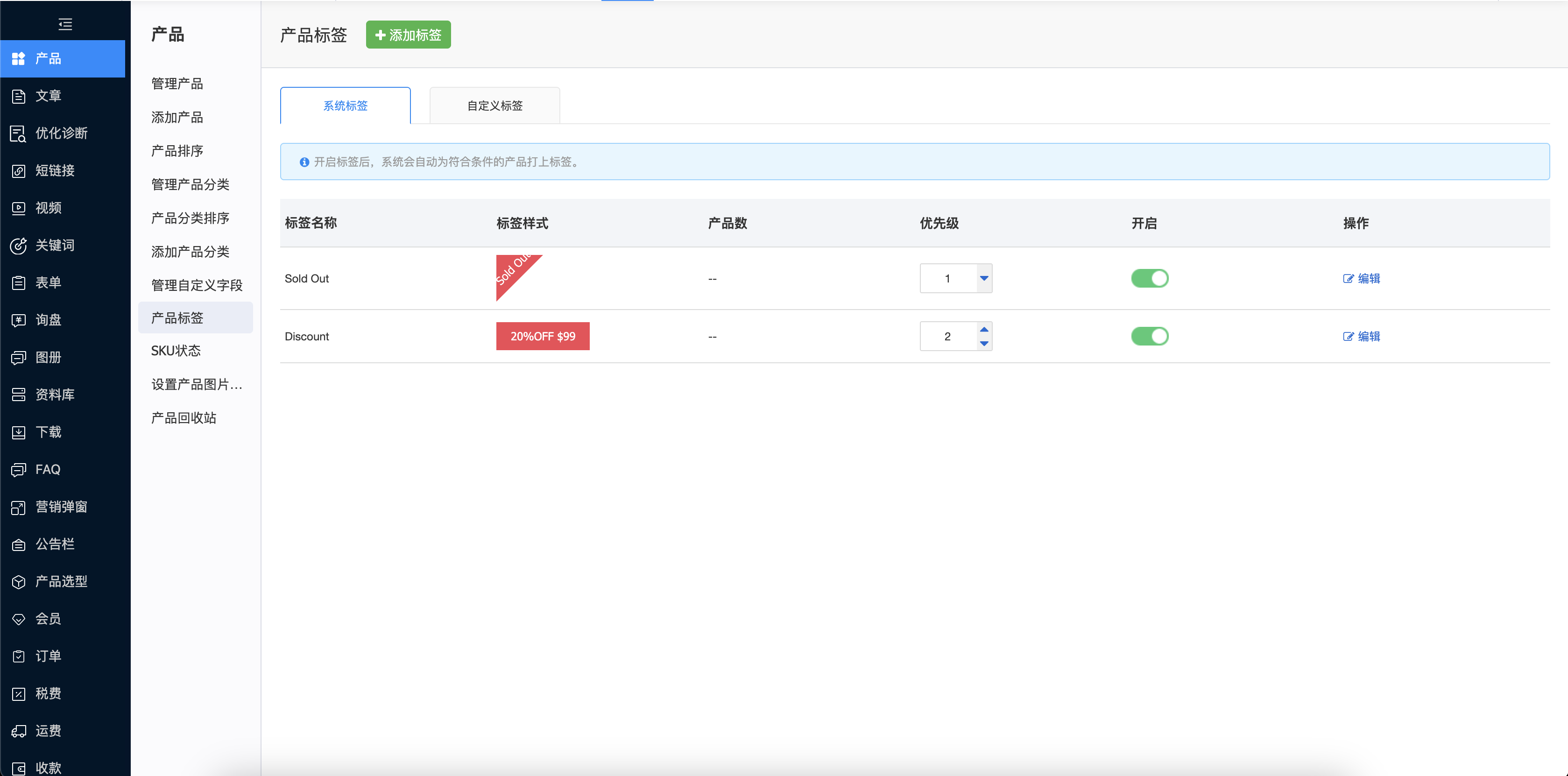Click the 营销弹窗 popup sidebar icon

pyautogui.click(x=19, y=507)
